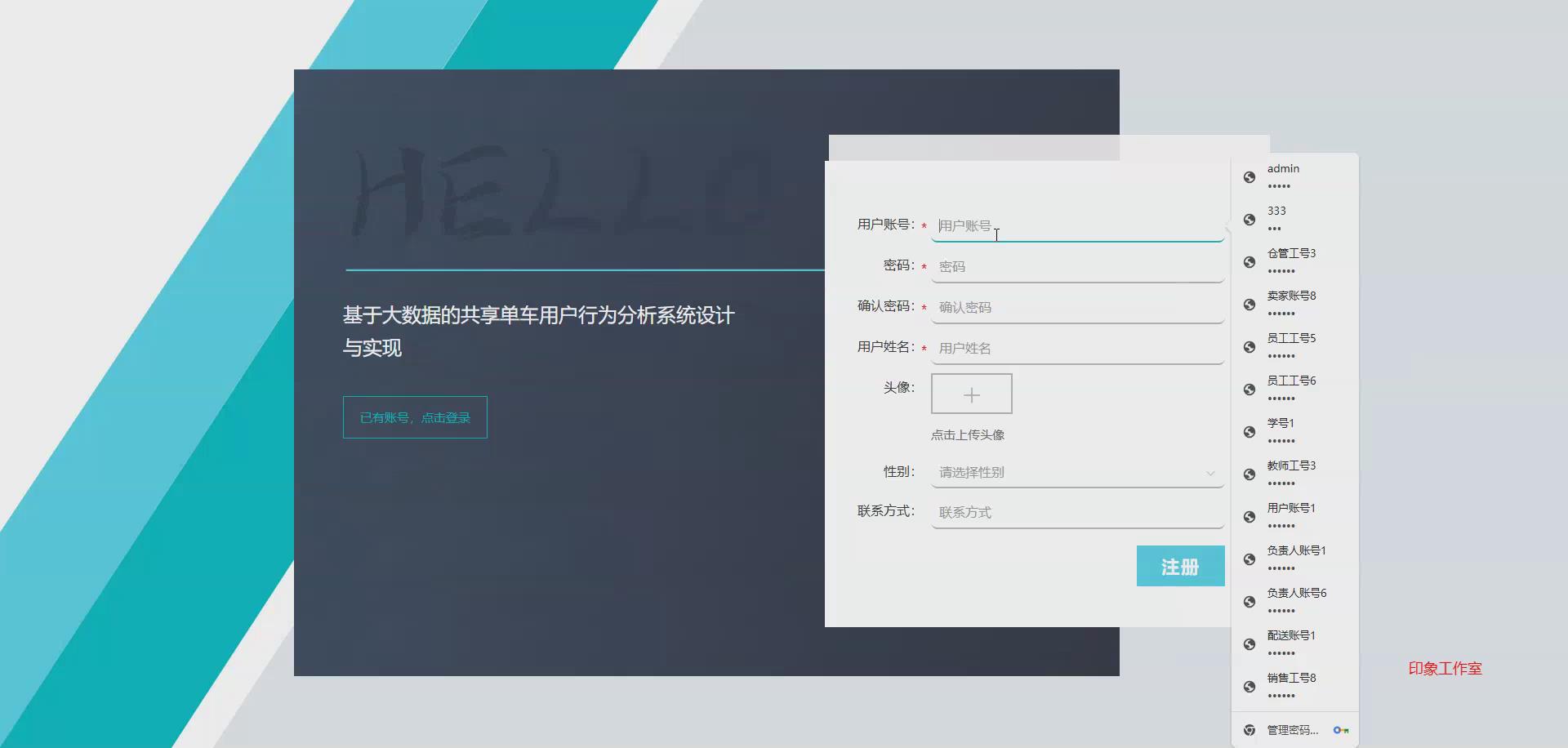1568x748 pixels.
Task: Click the globe icon beside "卖家账号8"
Action: click(x=1249, y=305)
